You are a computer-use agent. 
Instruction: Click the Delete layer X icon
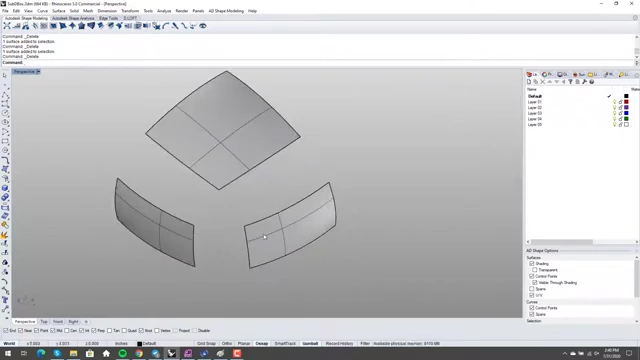coord(542,82)
